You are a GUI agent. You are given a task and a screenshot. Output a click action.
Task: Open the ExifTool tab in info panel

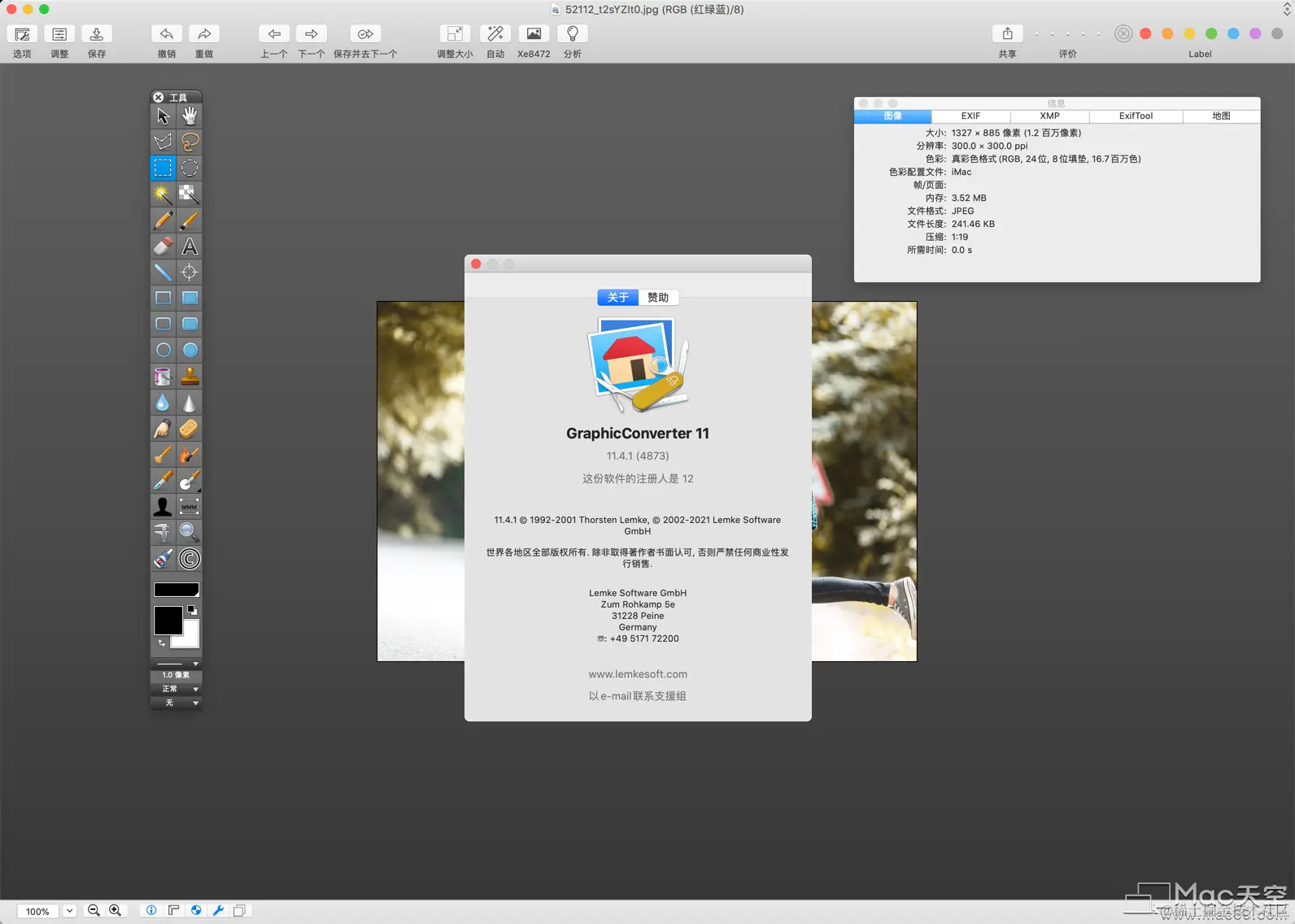point(1136,116)
